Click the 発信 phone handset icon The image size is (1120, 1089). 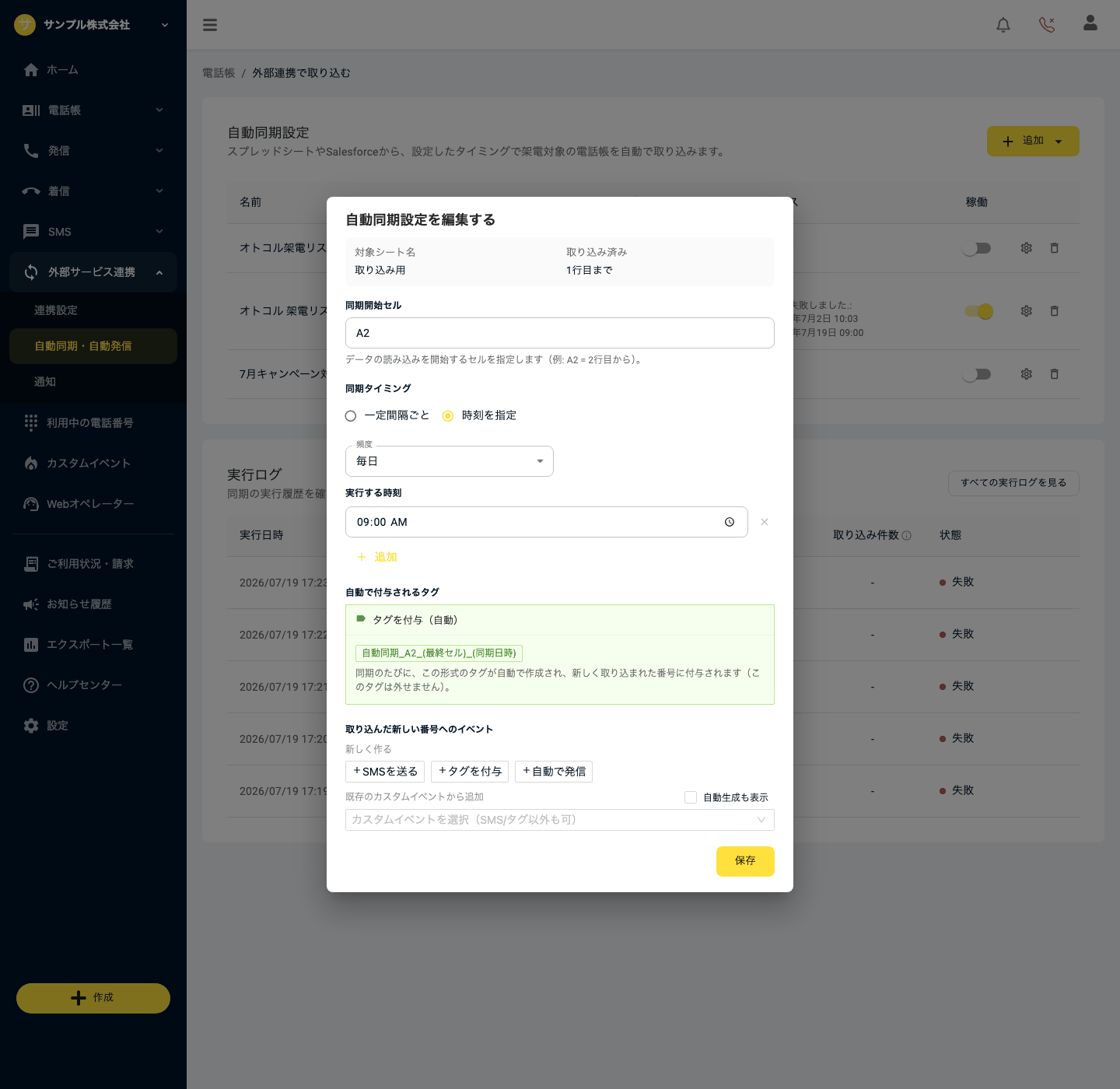[31, 151]
